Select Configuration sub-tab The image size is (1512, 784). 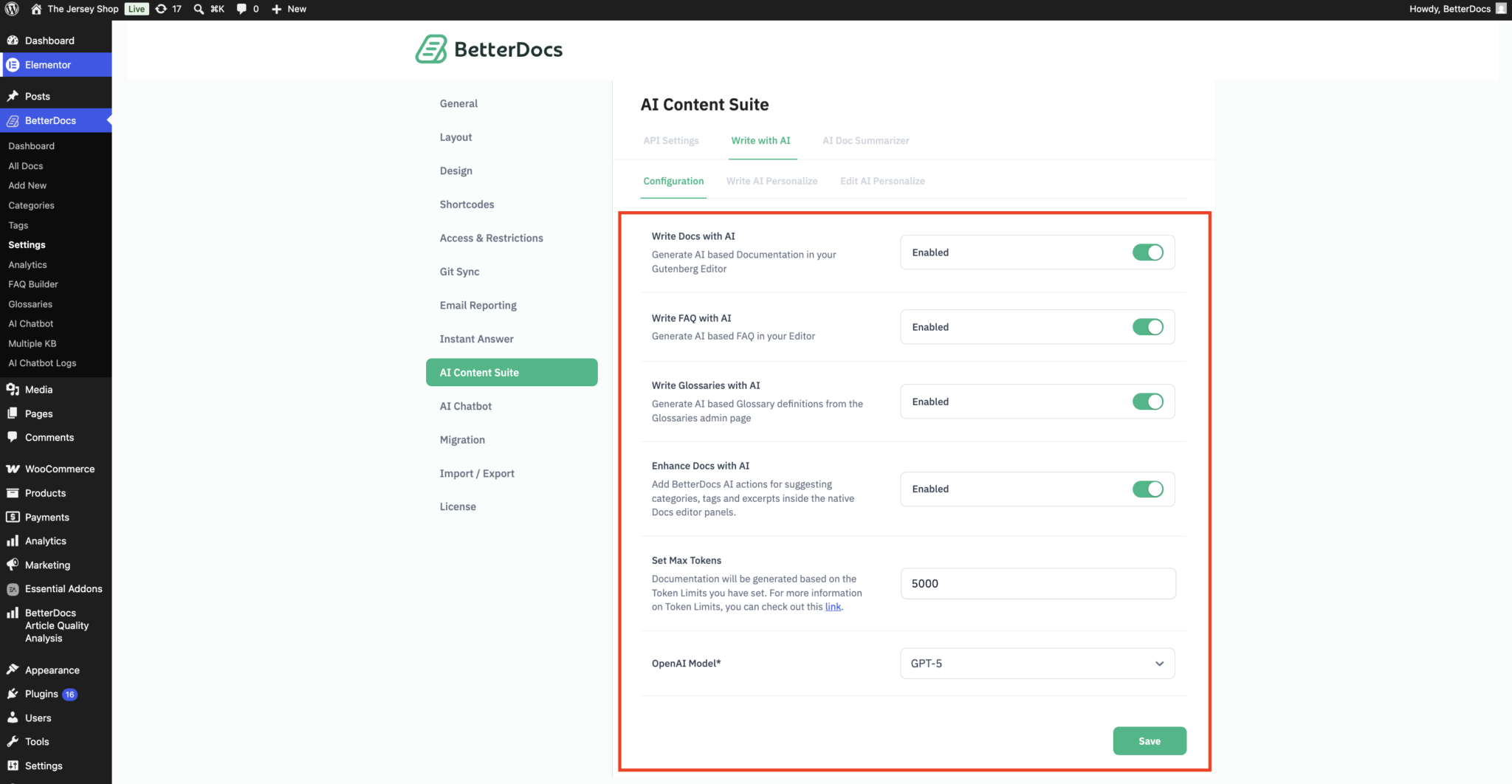point(673,181)
